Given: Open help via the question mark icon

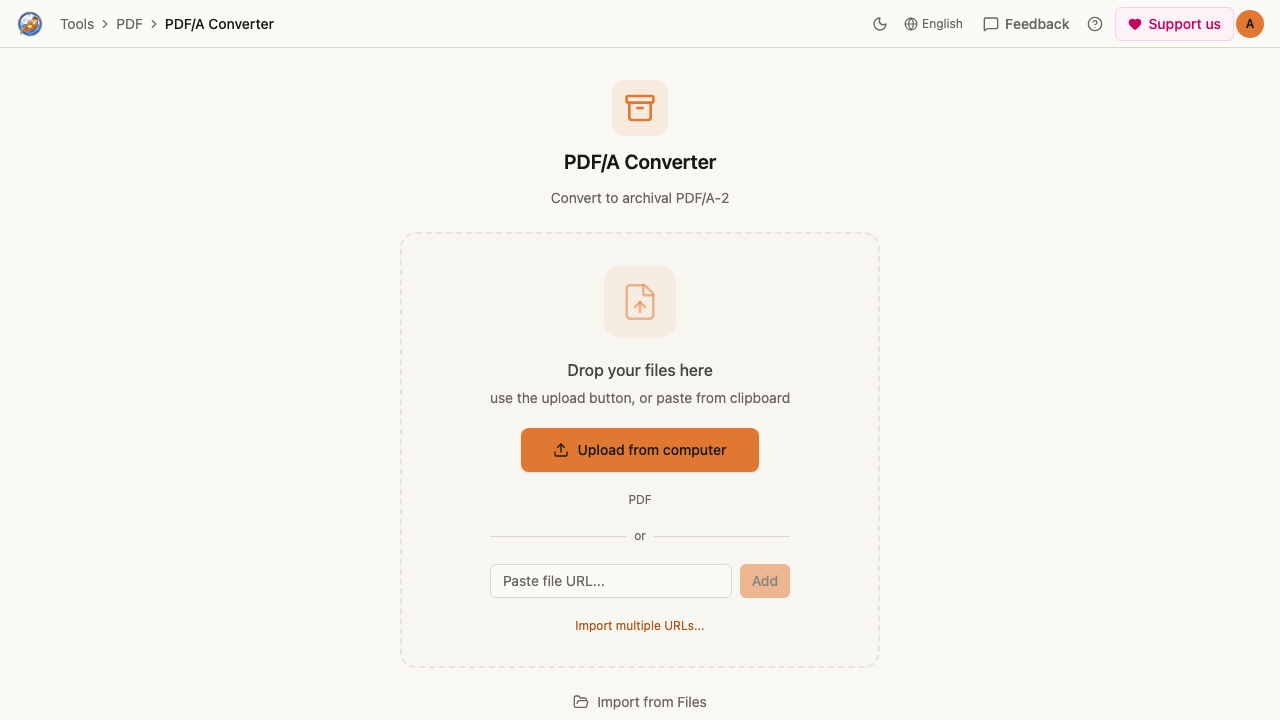Looking at the screenshot, I should (x=1095, y=24).
